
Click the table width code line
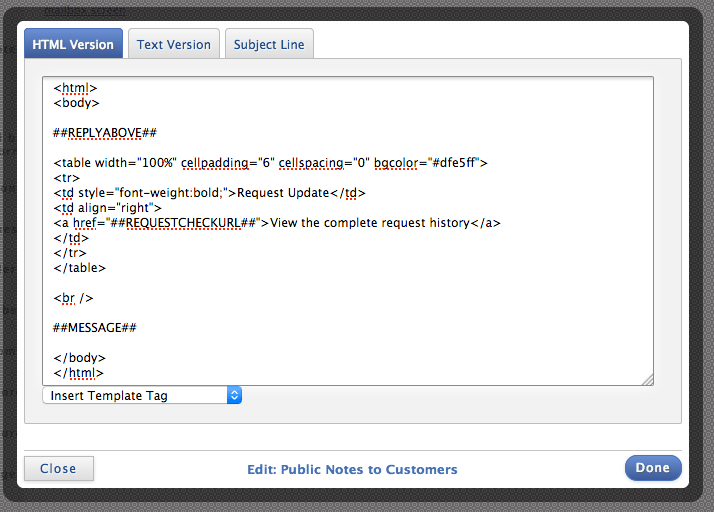tap(270, 163)
